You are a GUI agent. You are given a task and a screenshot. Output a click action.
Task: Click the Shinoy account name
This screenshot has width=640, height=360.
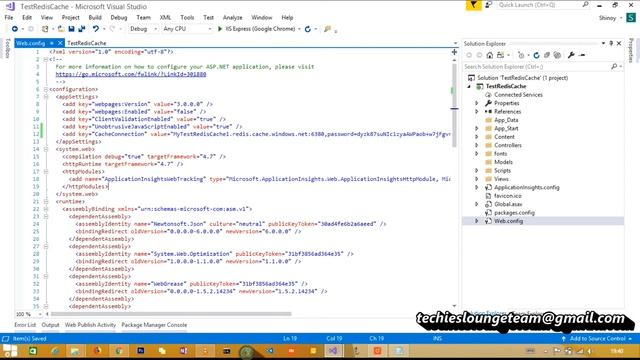pyautogui.click(x=607, y=18)
